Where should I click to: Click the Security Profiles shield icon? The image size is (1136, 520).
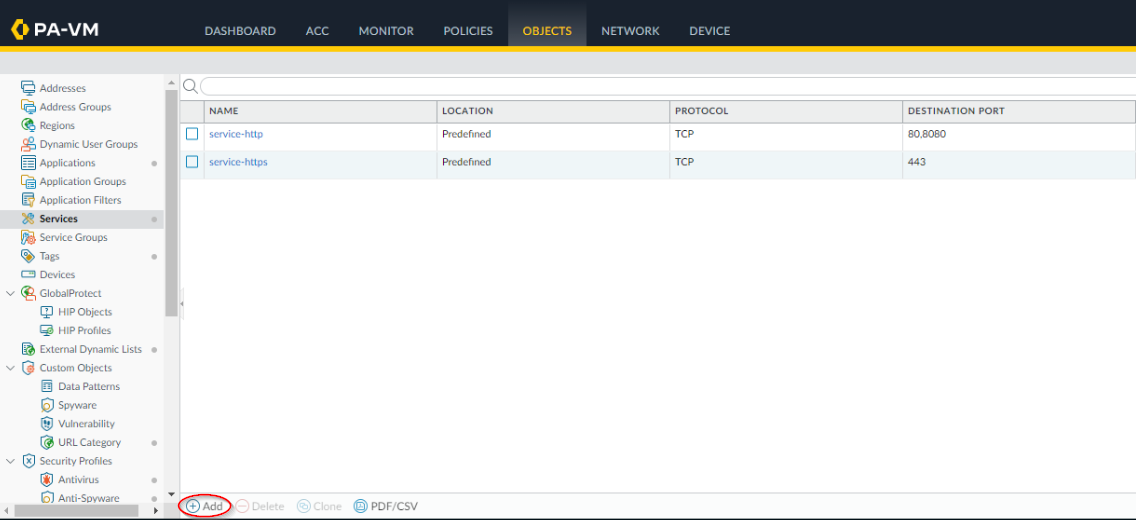pyautogui.click(x=28, y=461)
